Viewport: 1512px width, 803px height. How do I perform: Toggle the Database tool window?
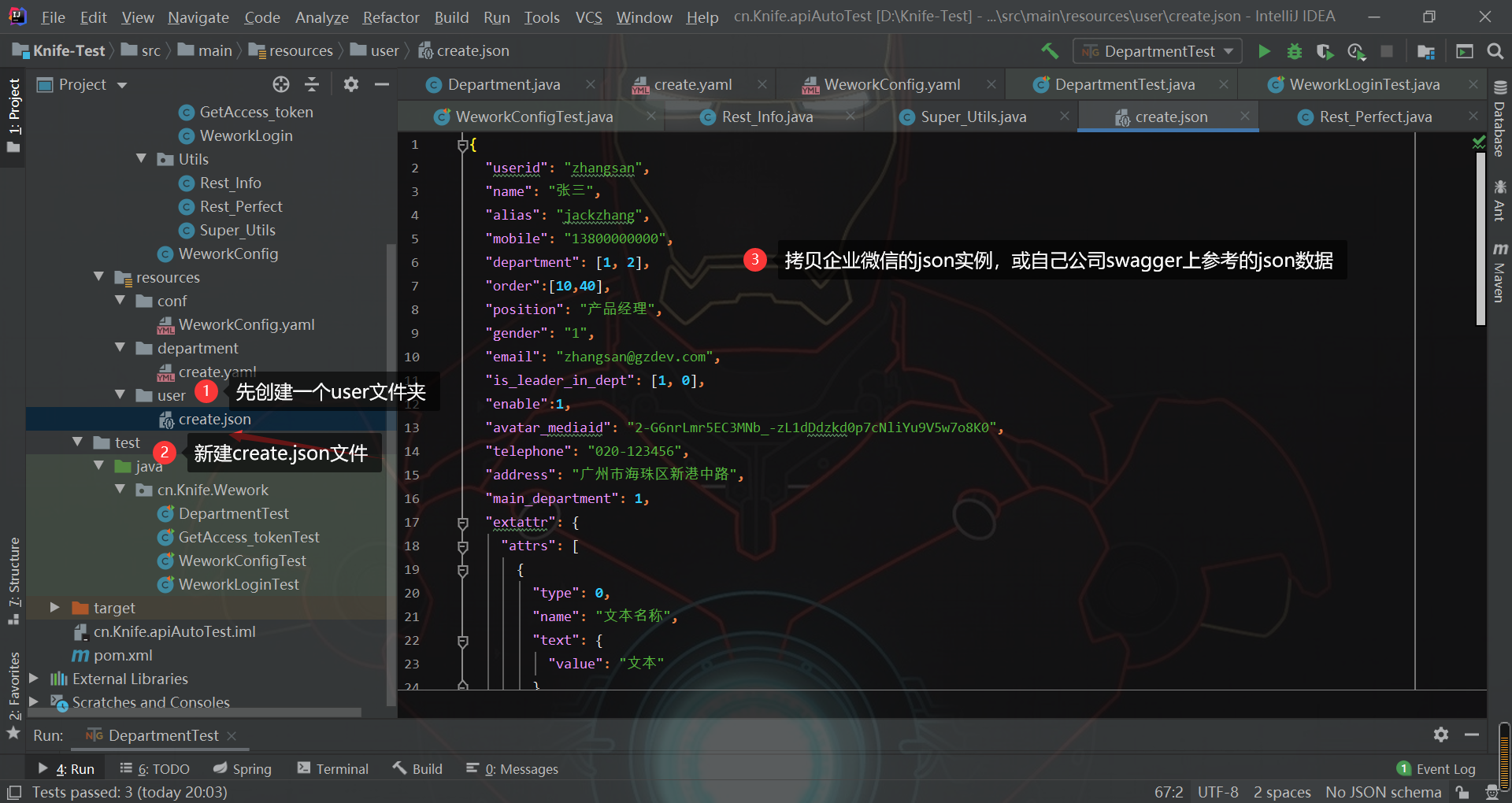coord(1499,120)
